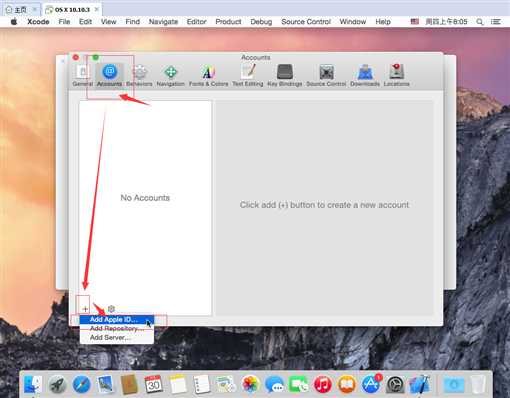The image size is (510, 398).
Task: Open the General preferences pane
Action: point(82,75)
